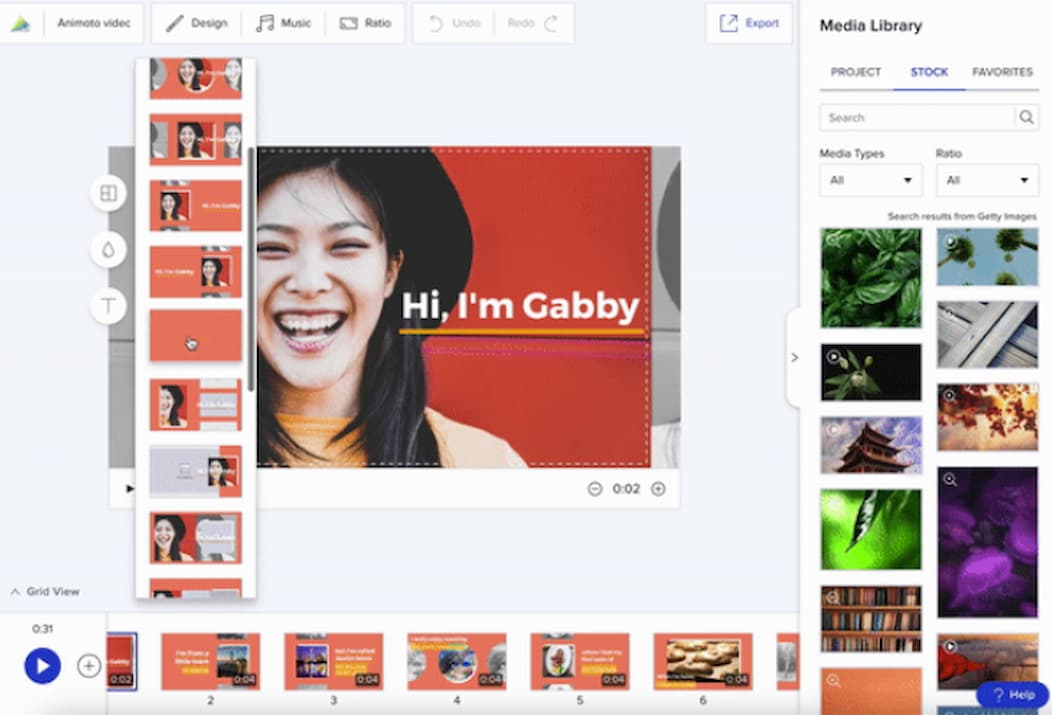This screenshot has height=715, width=1052.
Task: Switch to the PROJECT tab
Action: pyautogui.click(x=855, y=72)
